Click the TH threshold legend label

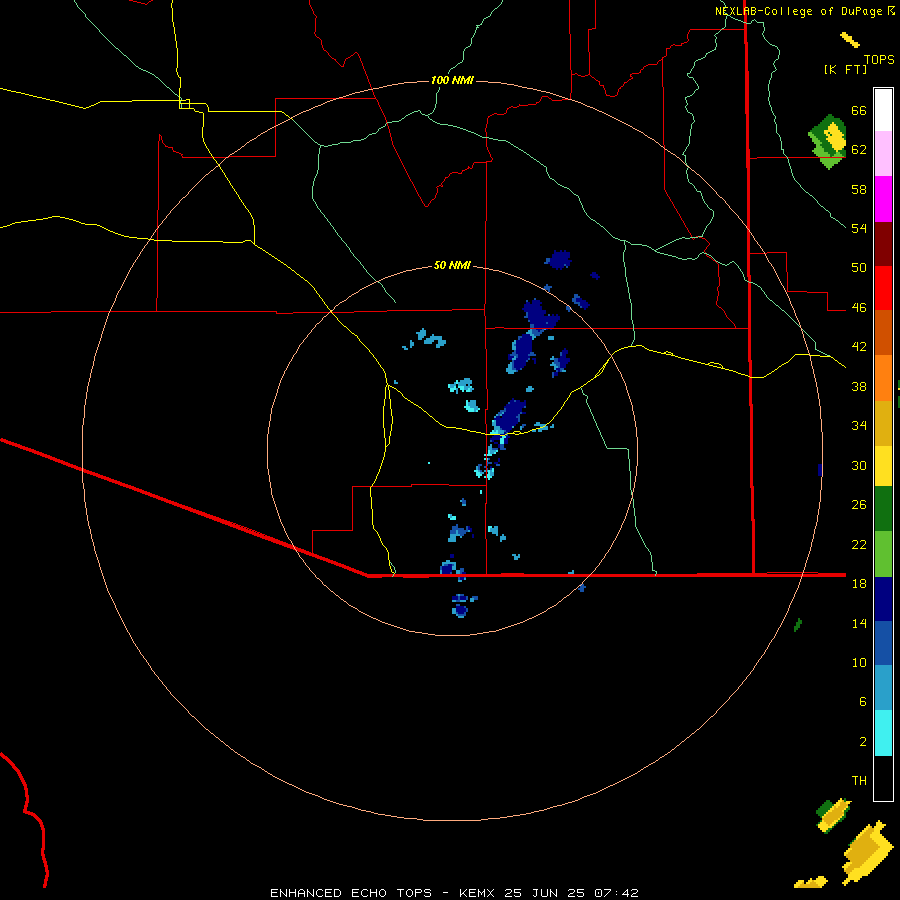click(x=859, y=781)
